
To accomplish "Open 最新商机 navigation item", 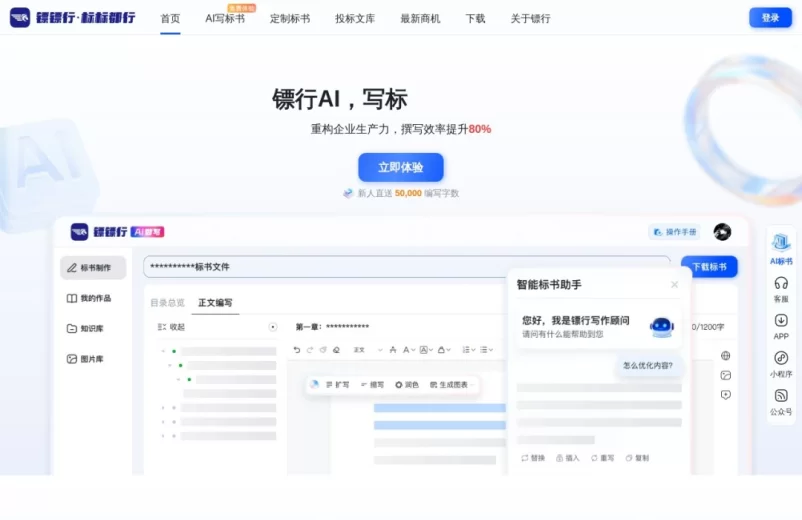I will point(420,18).
